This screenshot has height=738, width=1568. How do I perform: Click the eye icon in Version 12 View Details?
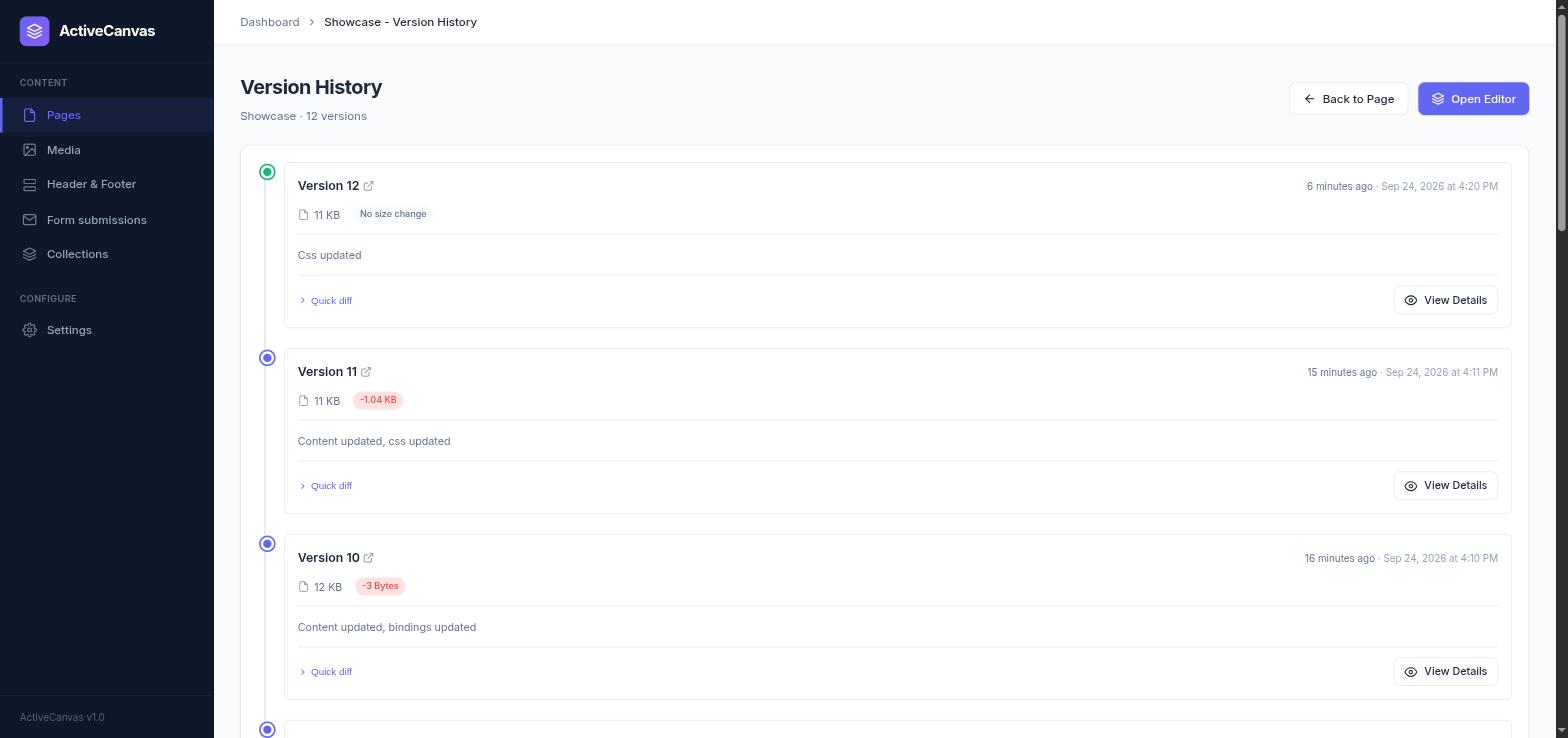coord(1411,300)
